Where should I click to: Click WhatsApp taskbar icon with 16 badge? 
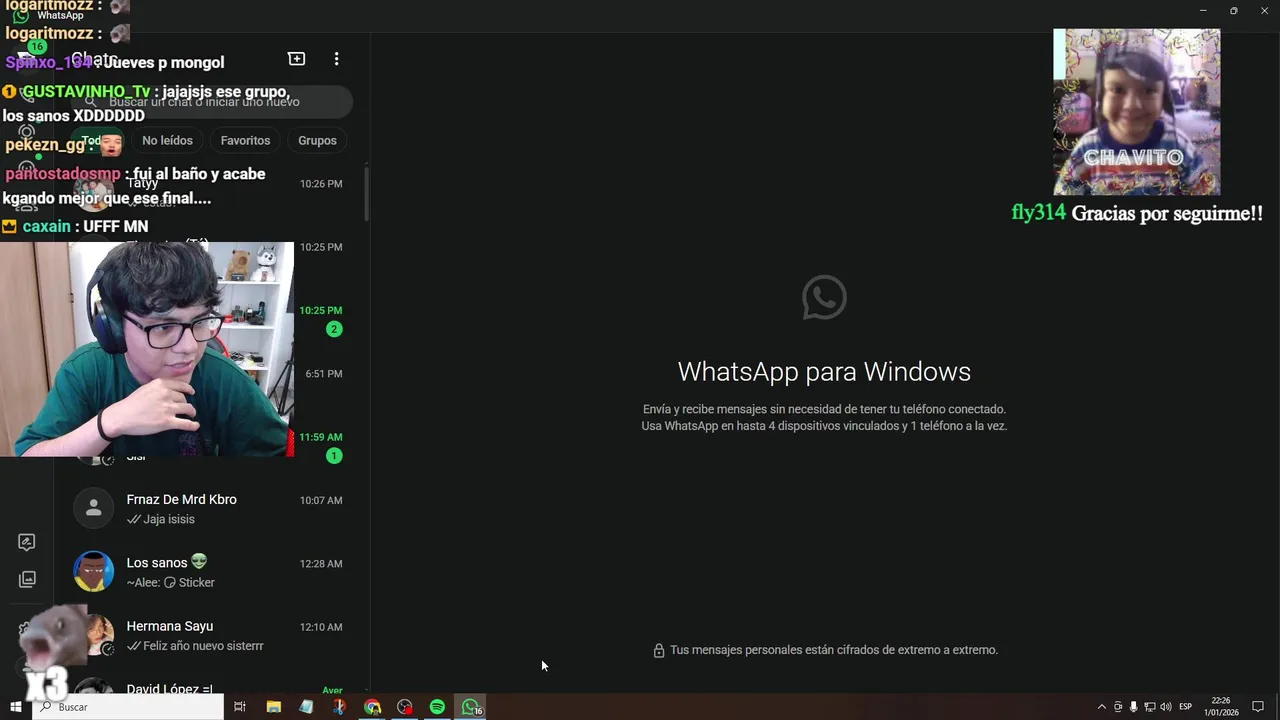[x=471, y=707]
